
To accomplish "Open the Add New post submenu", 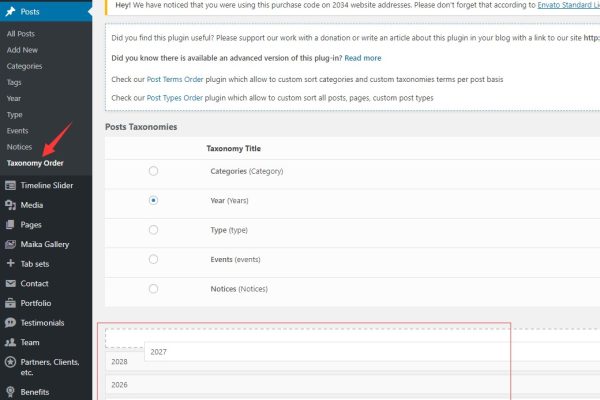I will pyautogui.click(x=22, y=50).
